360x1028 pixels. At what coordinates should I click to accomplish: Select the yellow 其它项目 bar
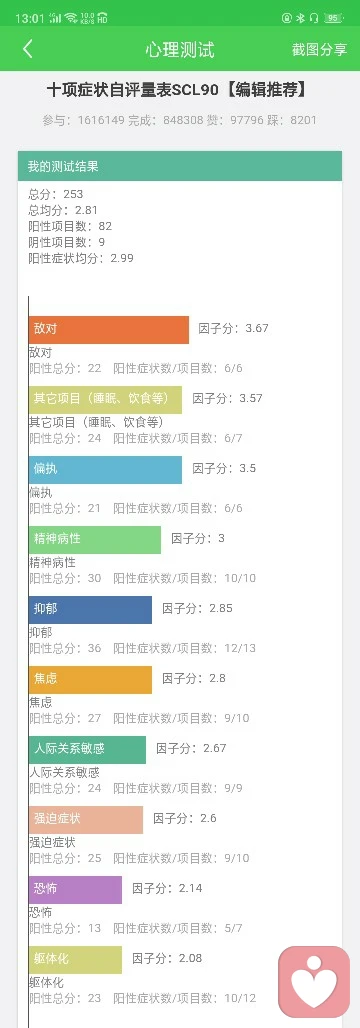105,399
